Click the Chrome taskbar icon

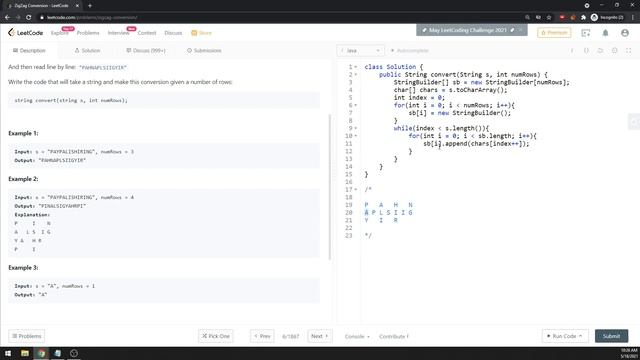pos(41,353)
